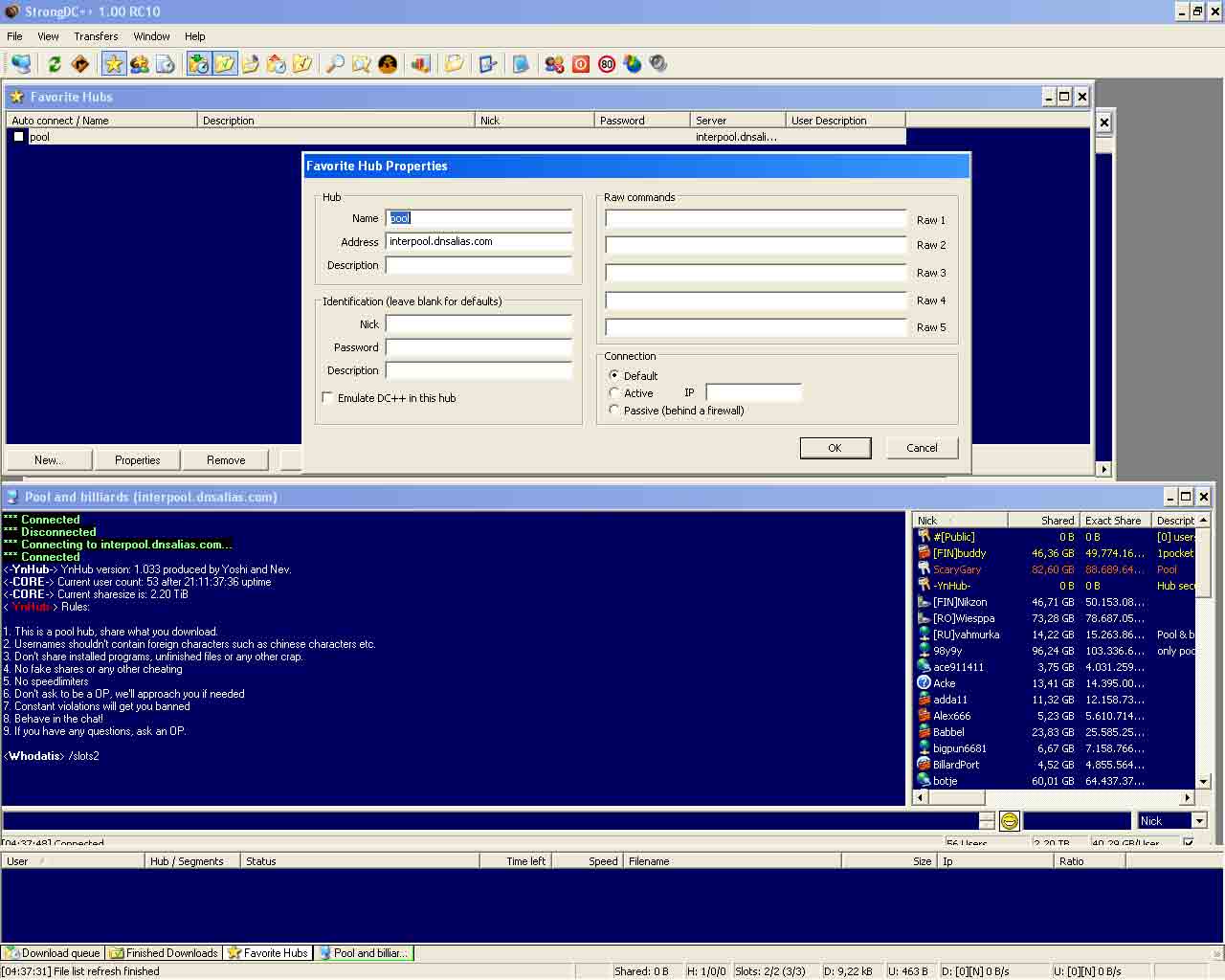Click the globe update-check icon
Screen dimensions: 1225x980
coord(633,64)
